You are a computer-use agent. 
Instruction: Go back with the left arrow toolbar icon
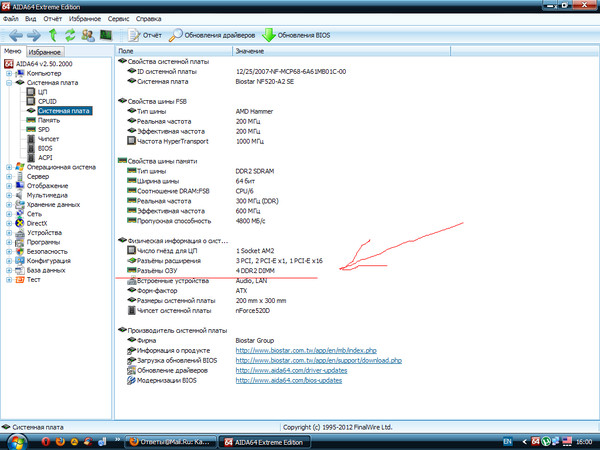tap(16, 35)
